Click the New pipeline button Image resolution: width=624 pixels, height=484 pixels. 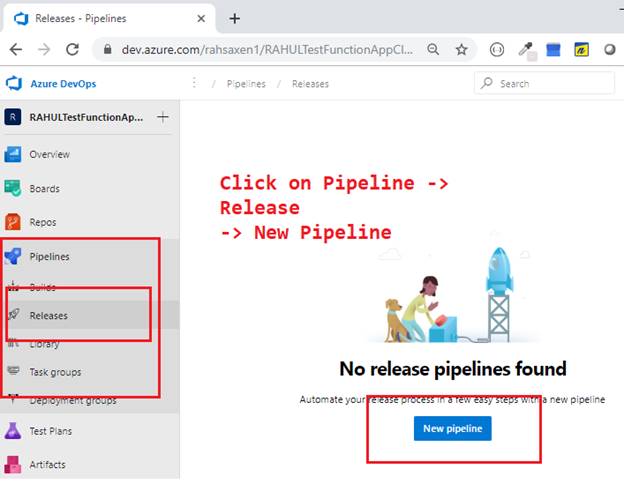point(452,428)
